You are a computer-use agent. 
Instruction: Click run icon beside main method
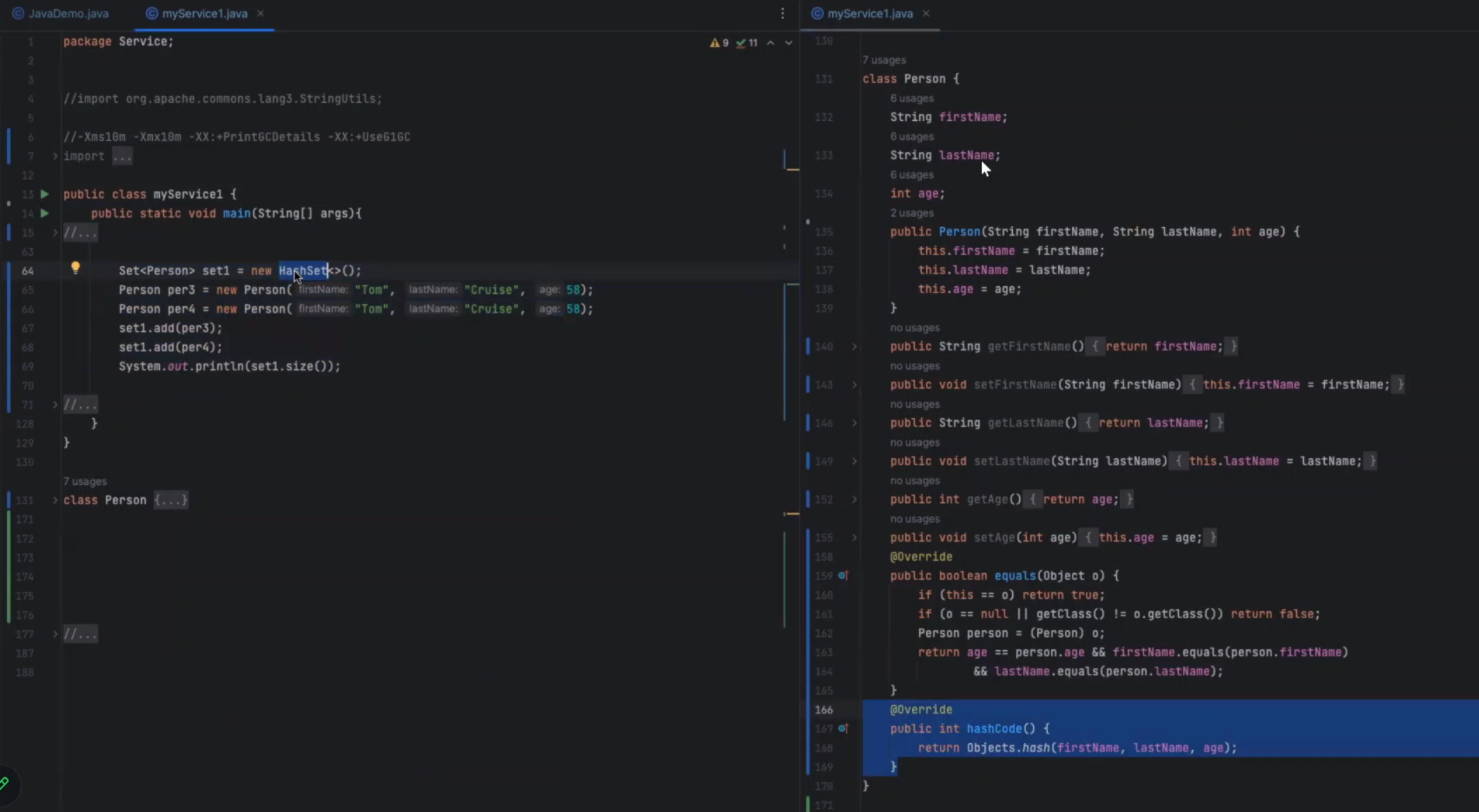click(x=44, y=213)
